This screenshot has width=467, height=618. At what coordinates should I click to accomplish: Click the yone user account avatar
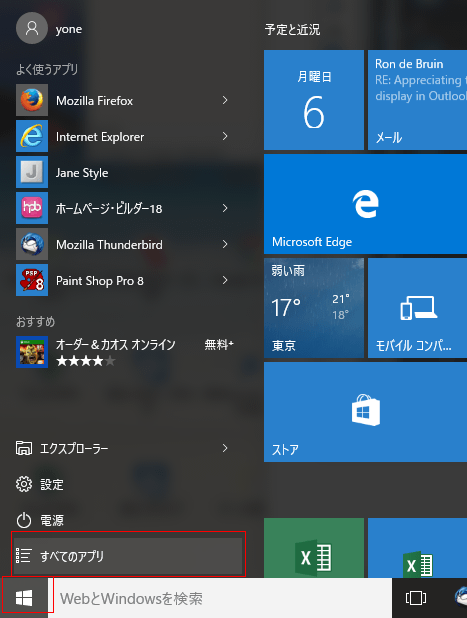32,28
